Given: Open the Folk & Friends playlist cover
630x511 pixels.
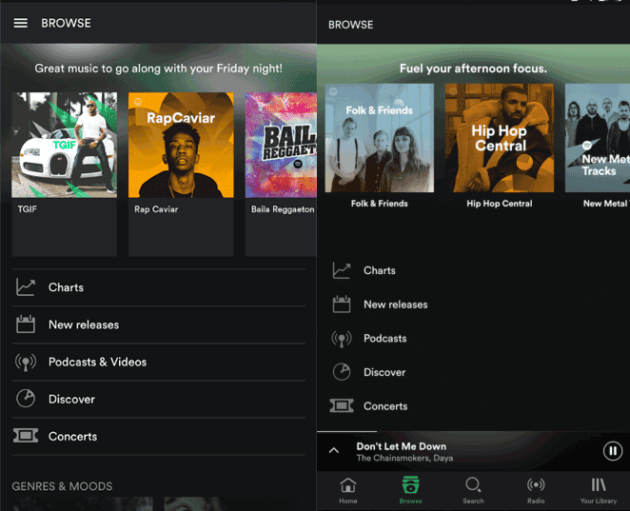Looking at the screenshot, I should pyautogui.click(x=379, y=138).
